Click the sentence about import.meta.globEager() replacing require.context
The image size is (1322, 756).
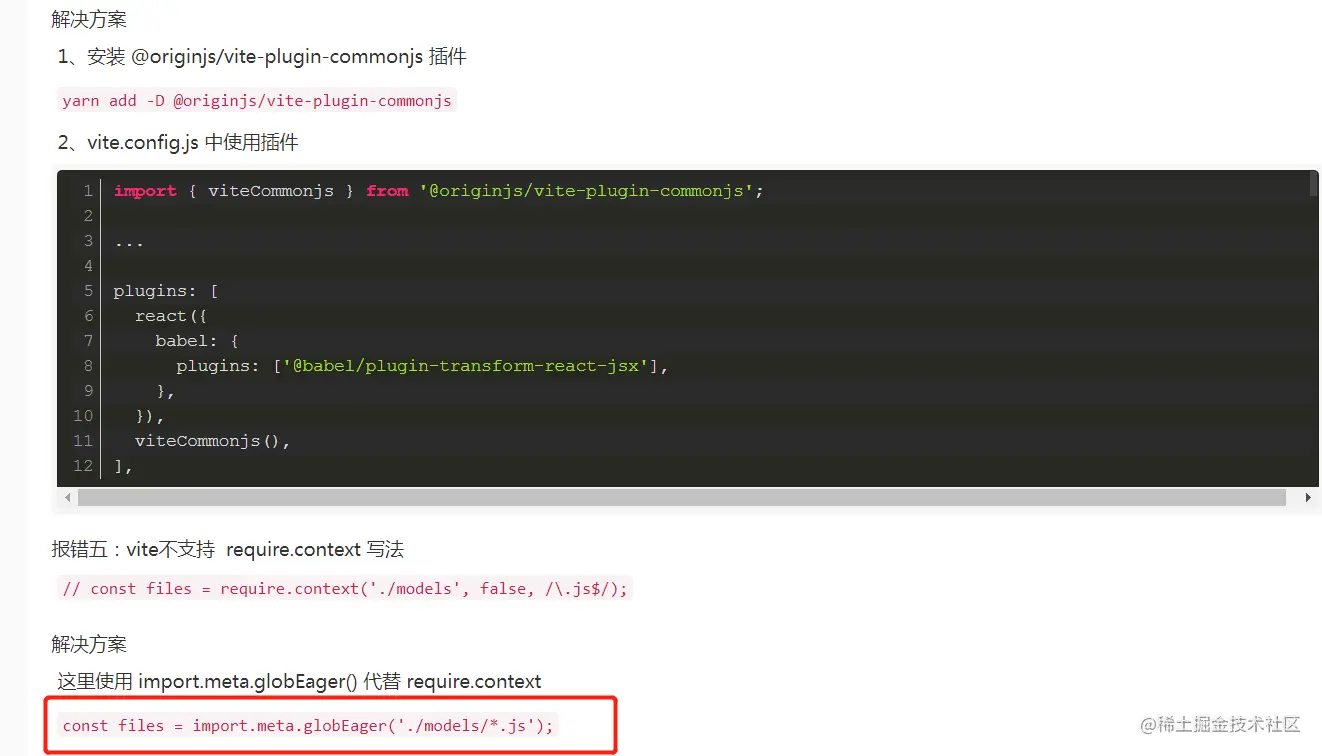click(299, 682)
